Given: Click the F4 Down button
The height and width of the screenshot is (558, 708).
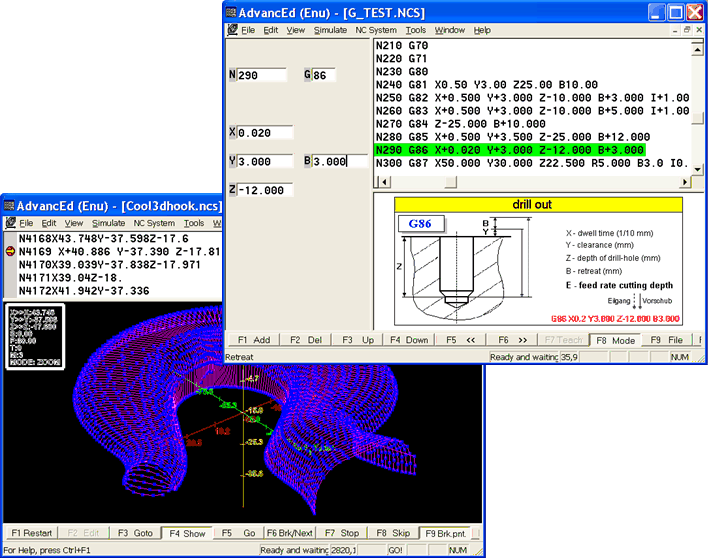Looking at the screenshot, I should pos(409,340).
